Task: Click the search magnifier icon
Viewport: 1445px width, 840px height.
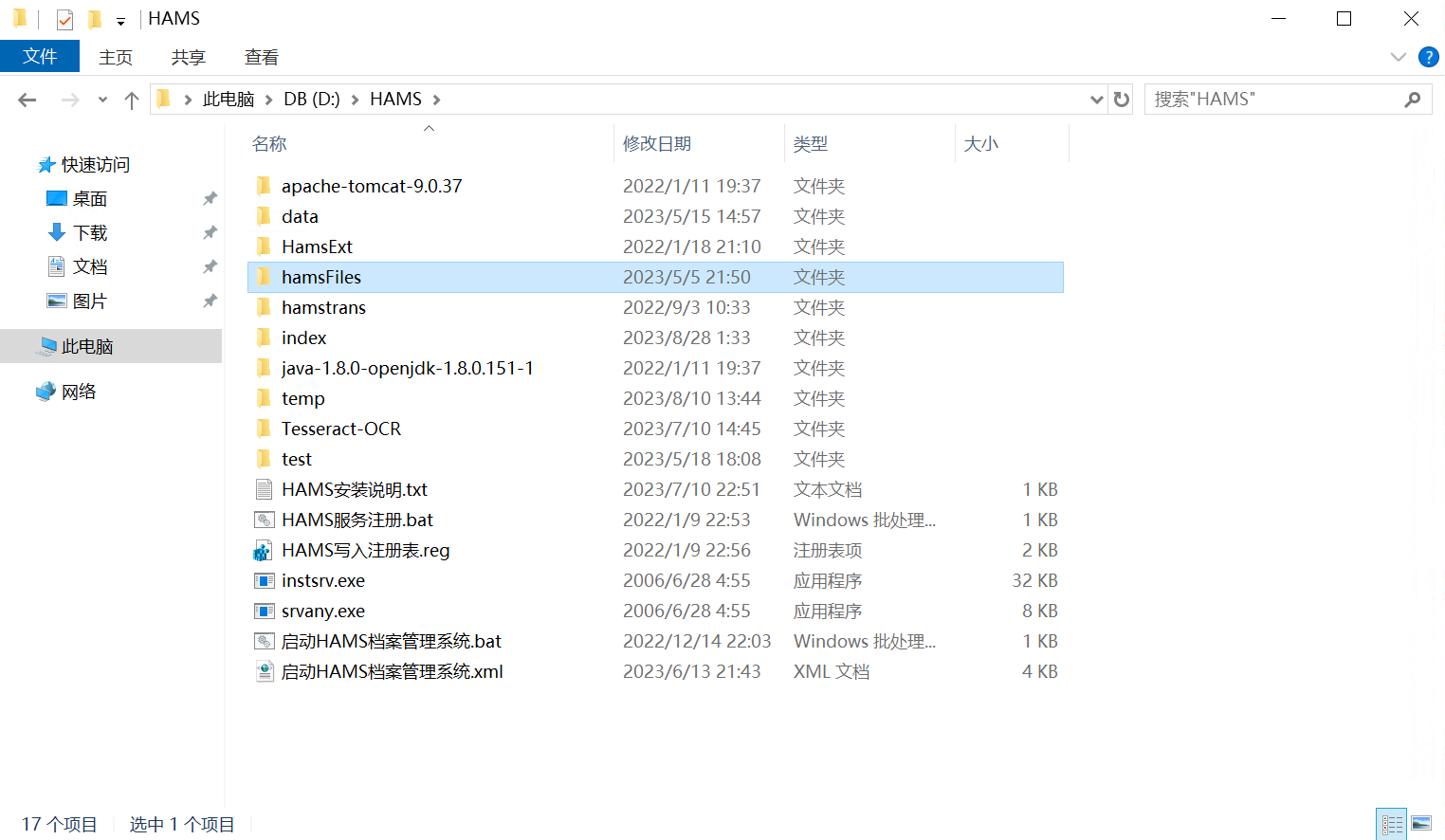Action: [1413, 100]
